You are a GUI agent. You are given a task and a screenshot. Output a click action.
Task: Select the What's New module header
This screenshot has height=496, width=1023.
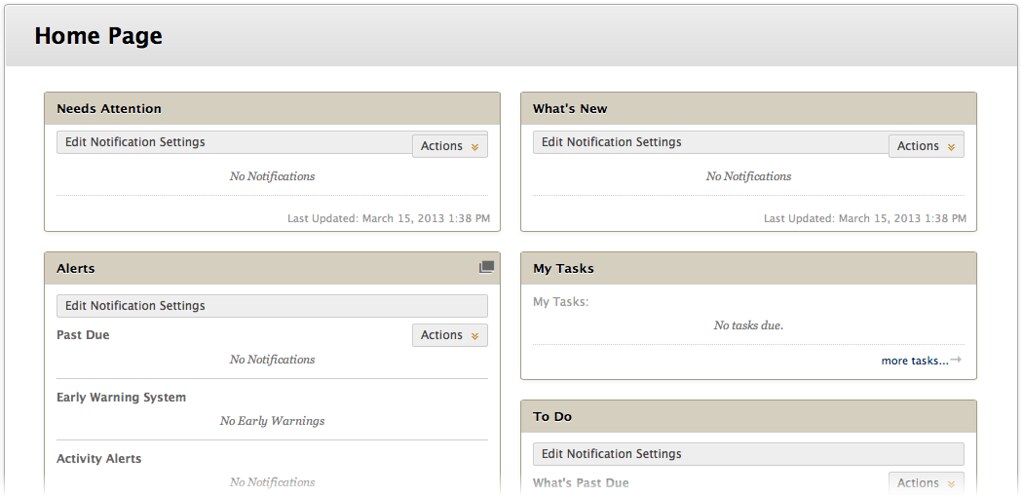coord(748,108)
